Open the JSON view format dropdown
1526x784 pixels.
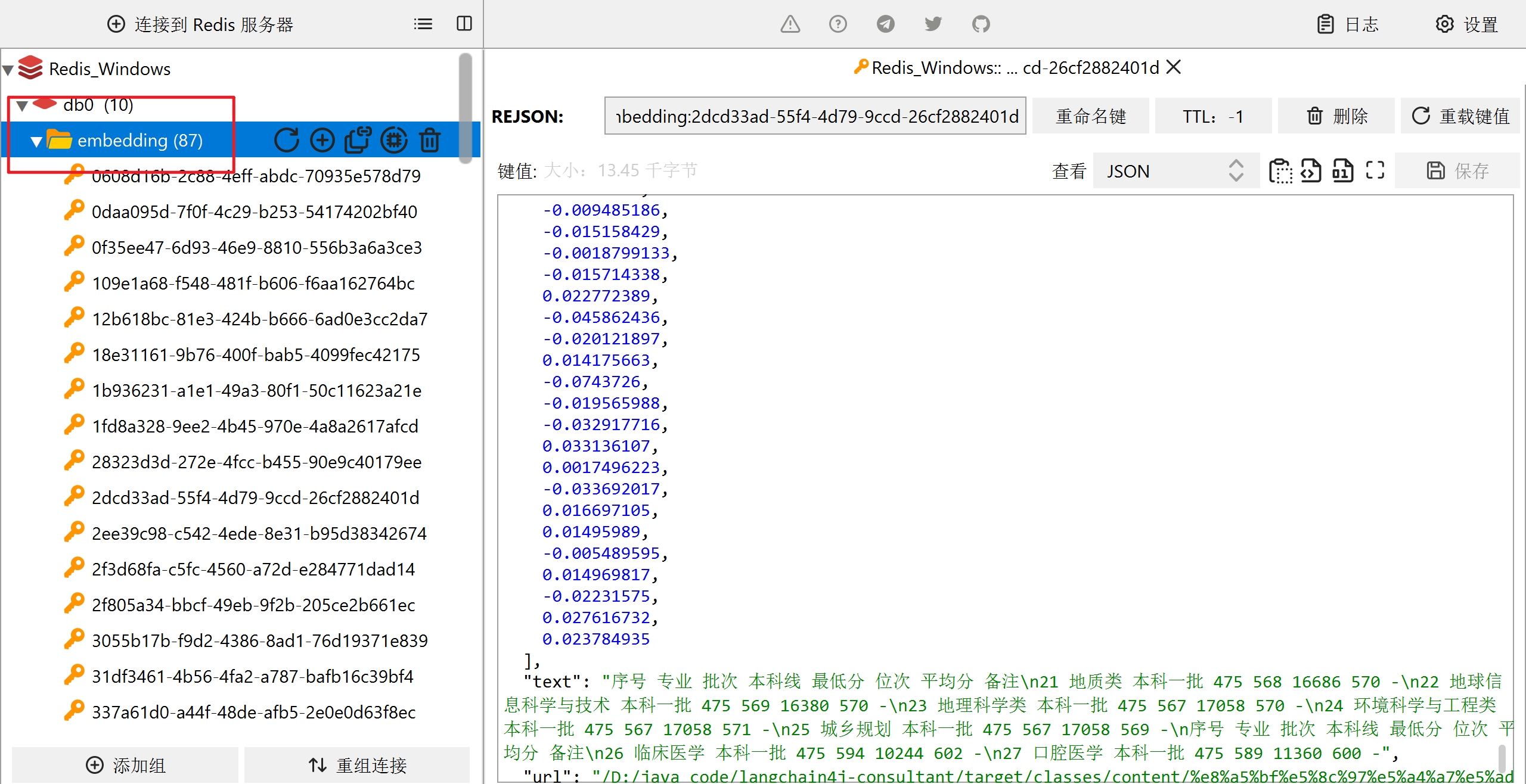click(x=1175, y=171)
